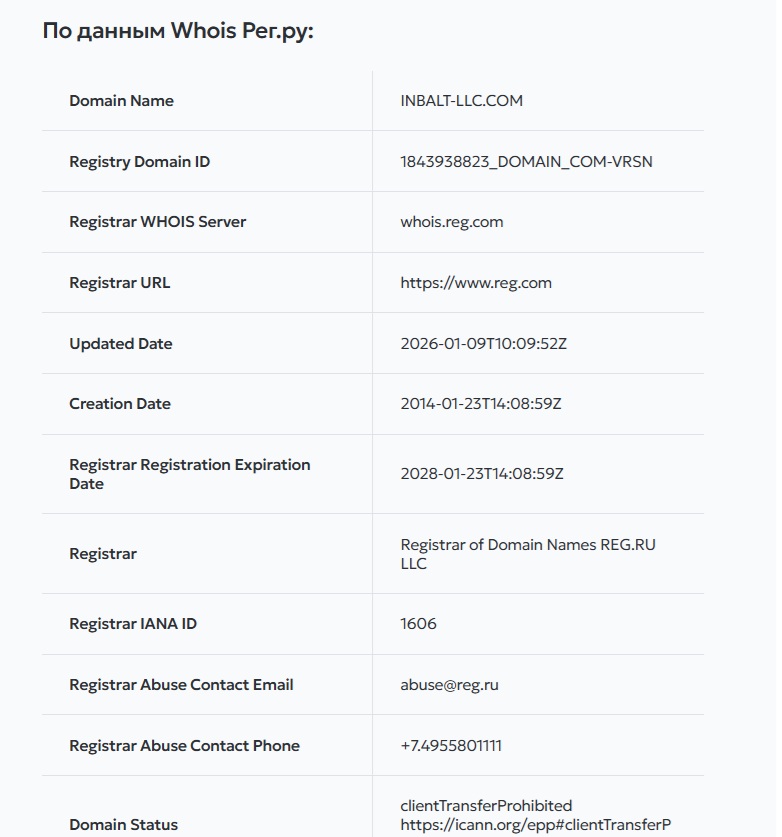This screenshot has width=782, height=837.
Task: Click the Domain Name row label
Action: (x=121, y=101)
